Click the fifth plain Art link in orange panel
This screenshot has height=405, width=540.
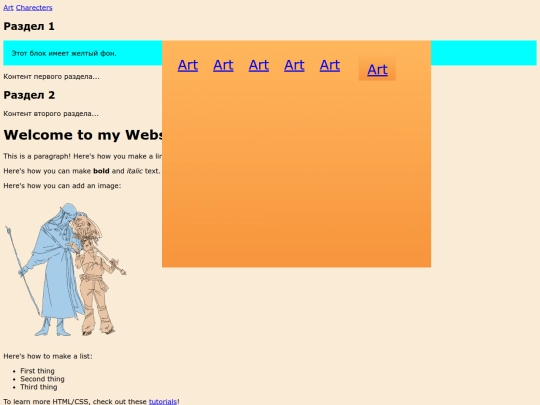[x=330, y=65]
